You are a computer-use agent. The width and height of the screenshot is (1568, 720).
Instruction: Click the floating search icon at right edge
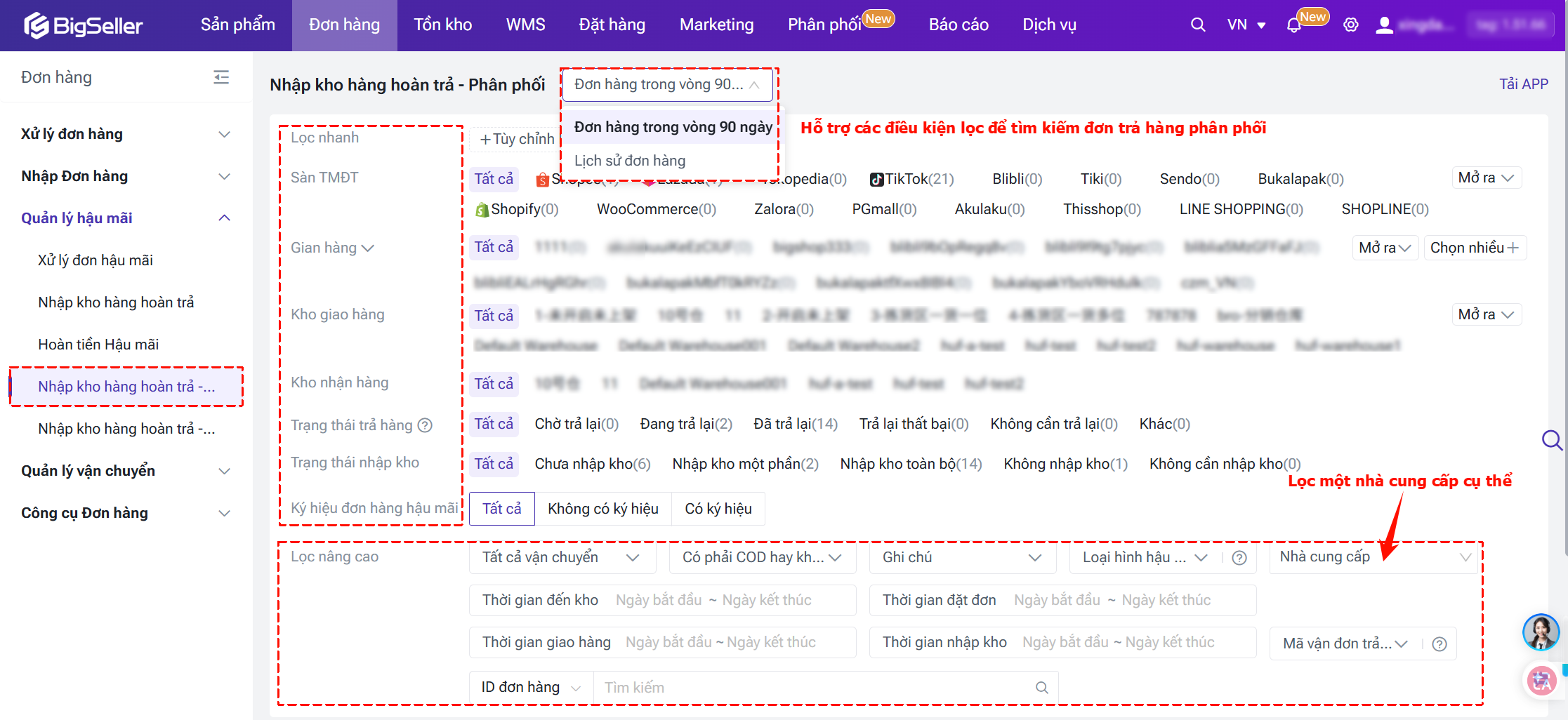1551,441
